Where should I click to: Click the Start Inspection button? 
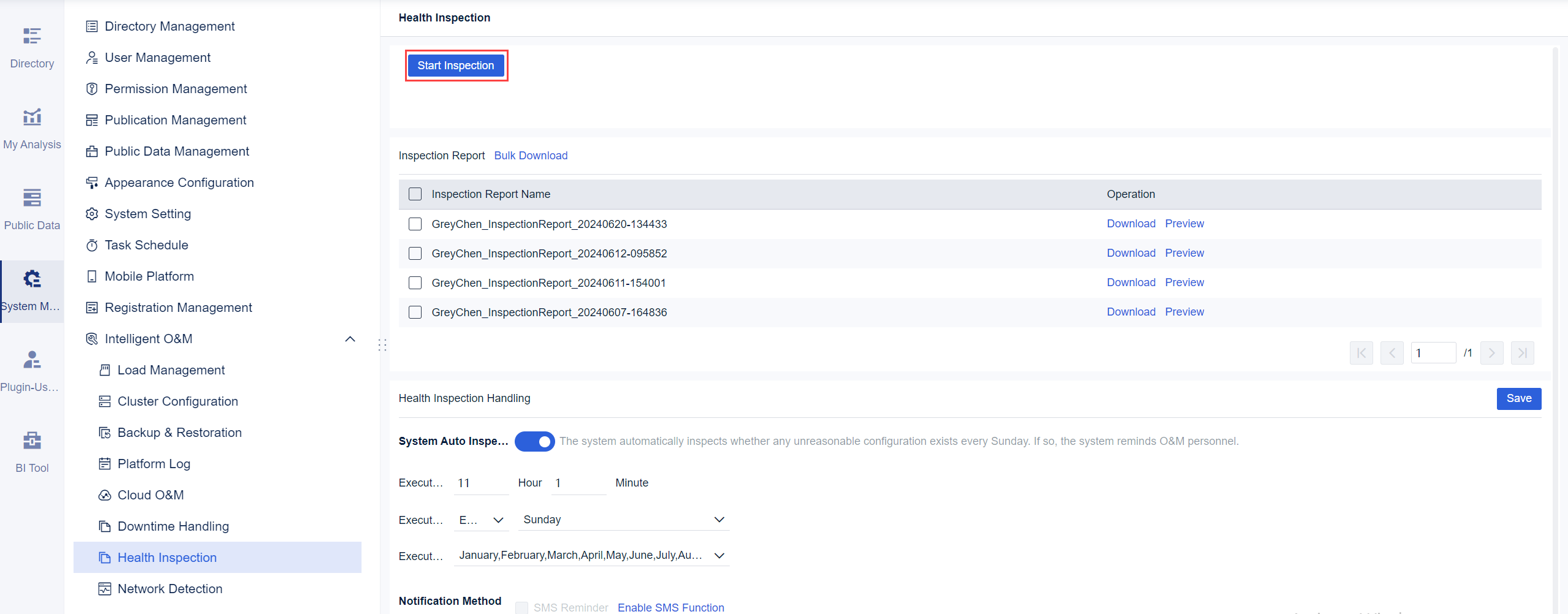click(456, 66)
